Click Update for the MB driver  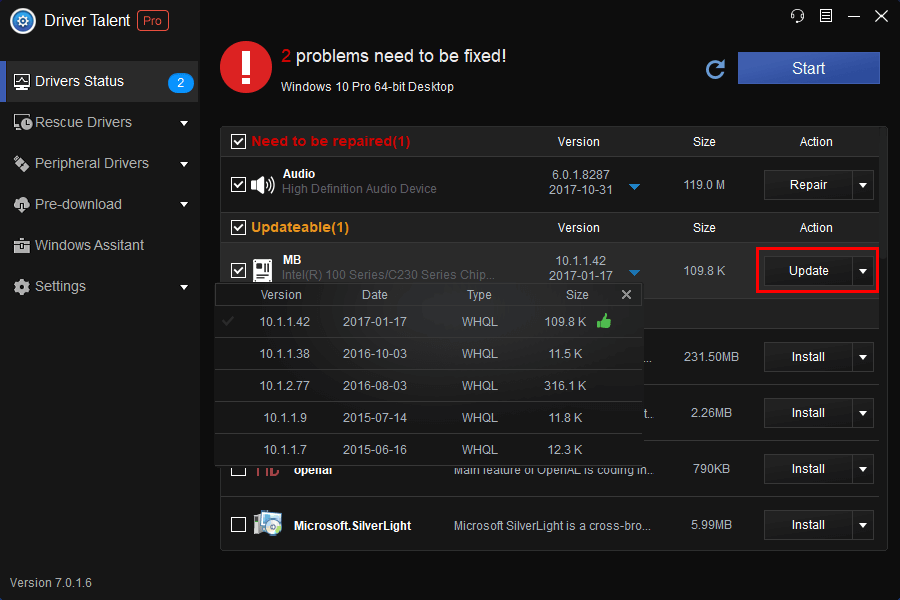(x=808, y=271)
